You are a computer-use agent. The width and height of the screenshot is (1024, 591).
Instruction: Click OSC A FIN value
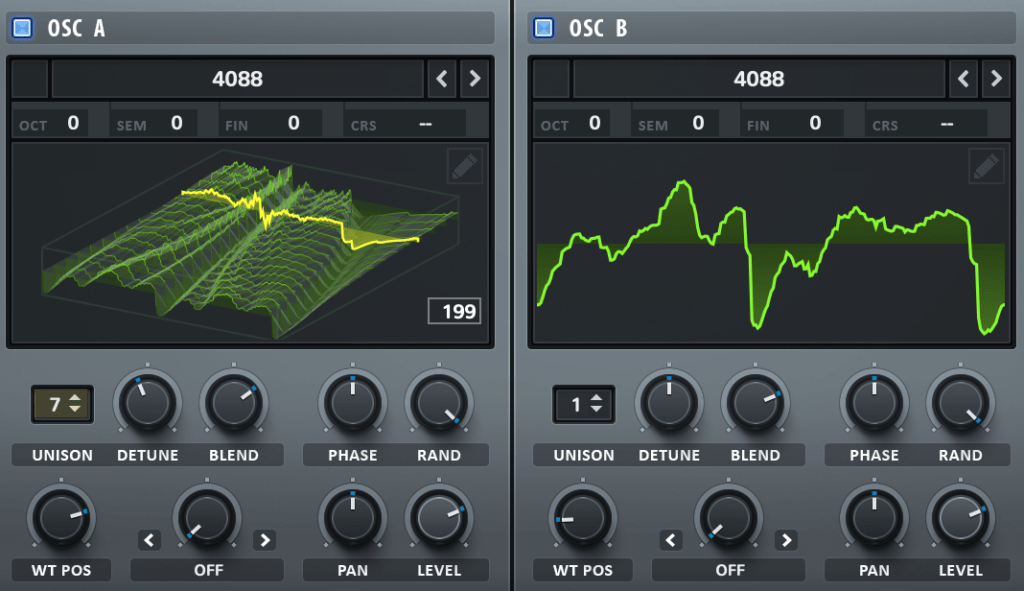[294, 123]
